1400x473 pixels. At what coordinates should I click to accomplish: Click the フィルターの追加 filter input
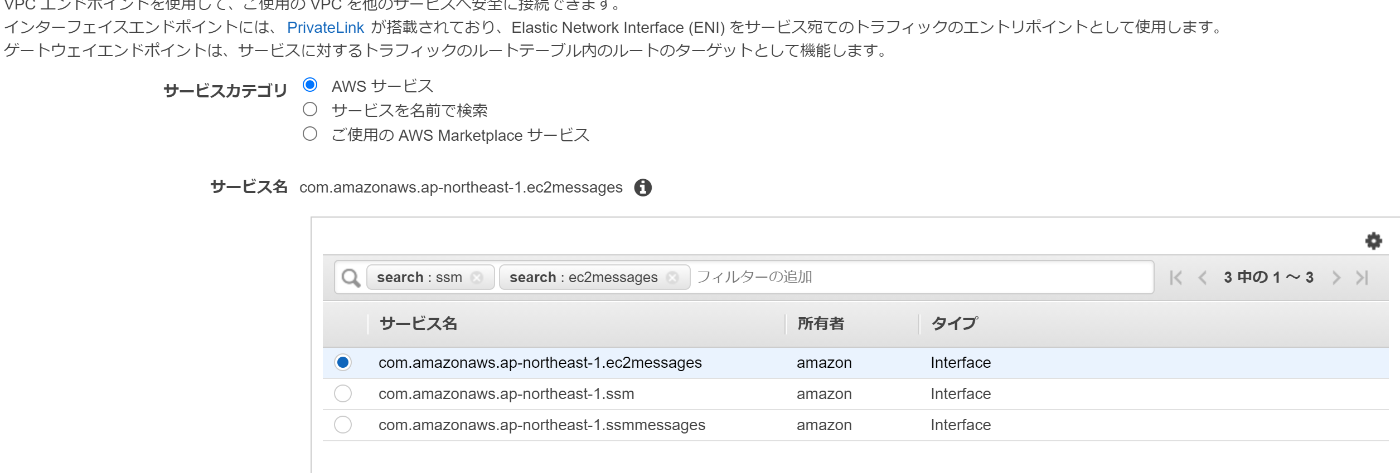(920, 277)
